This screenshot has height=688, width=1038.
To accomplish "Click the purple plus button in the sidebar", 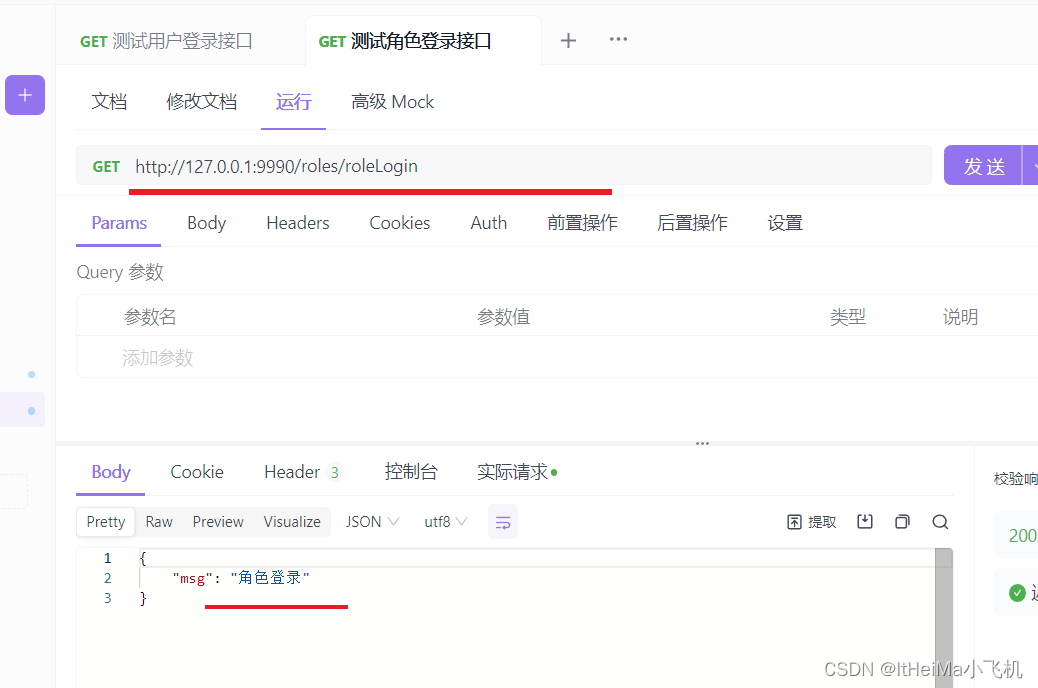I will point(24,95).
